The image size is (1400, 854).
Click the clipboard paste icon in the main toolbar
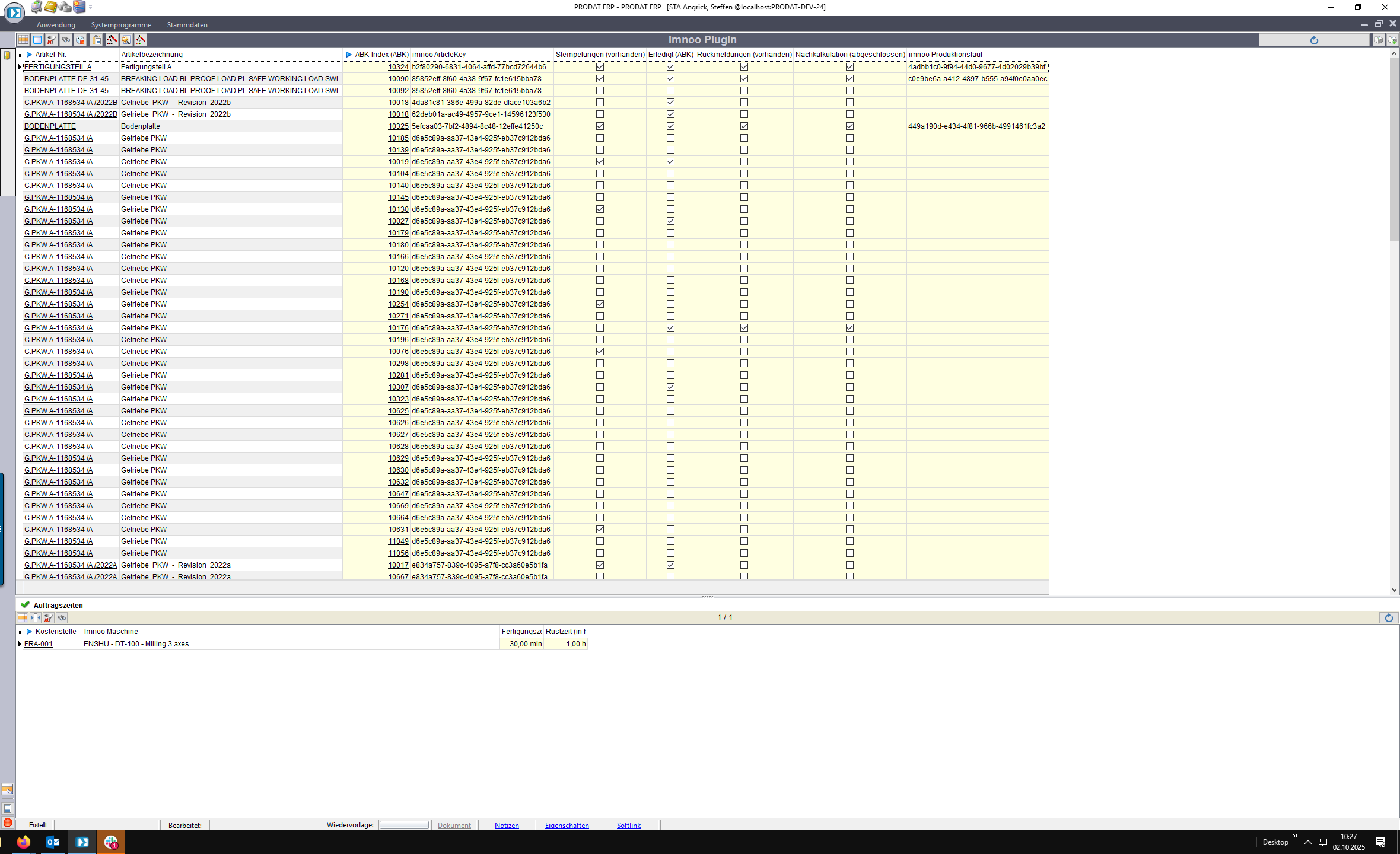click(96, 40)
